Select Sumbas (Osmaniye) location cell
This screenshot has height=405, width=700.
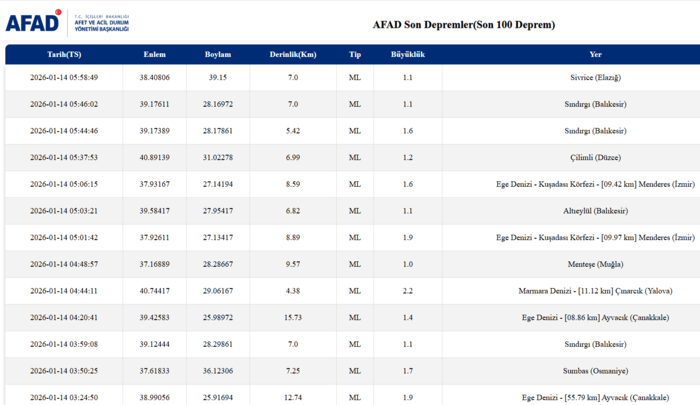571,371
